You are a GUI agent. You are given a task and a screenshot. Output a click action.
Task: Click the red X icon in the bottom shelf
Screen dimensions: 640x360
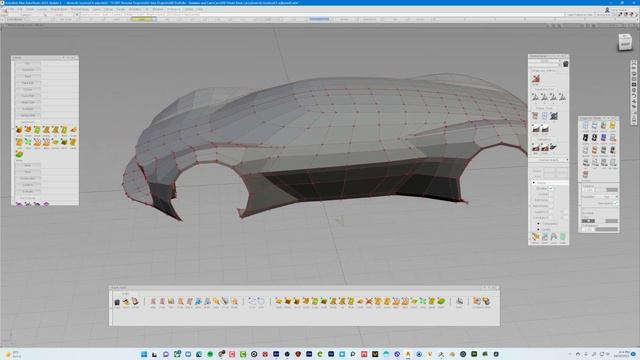click(x=369, y=301)
